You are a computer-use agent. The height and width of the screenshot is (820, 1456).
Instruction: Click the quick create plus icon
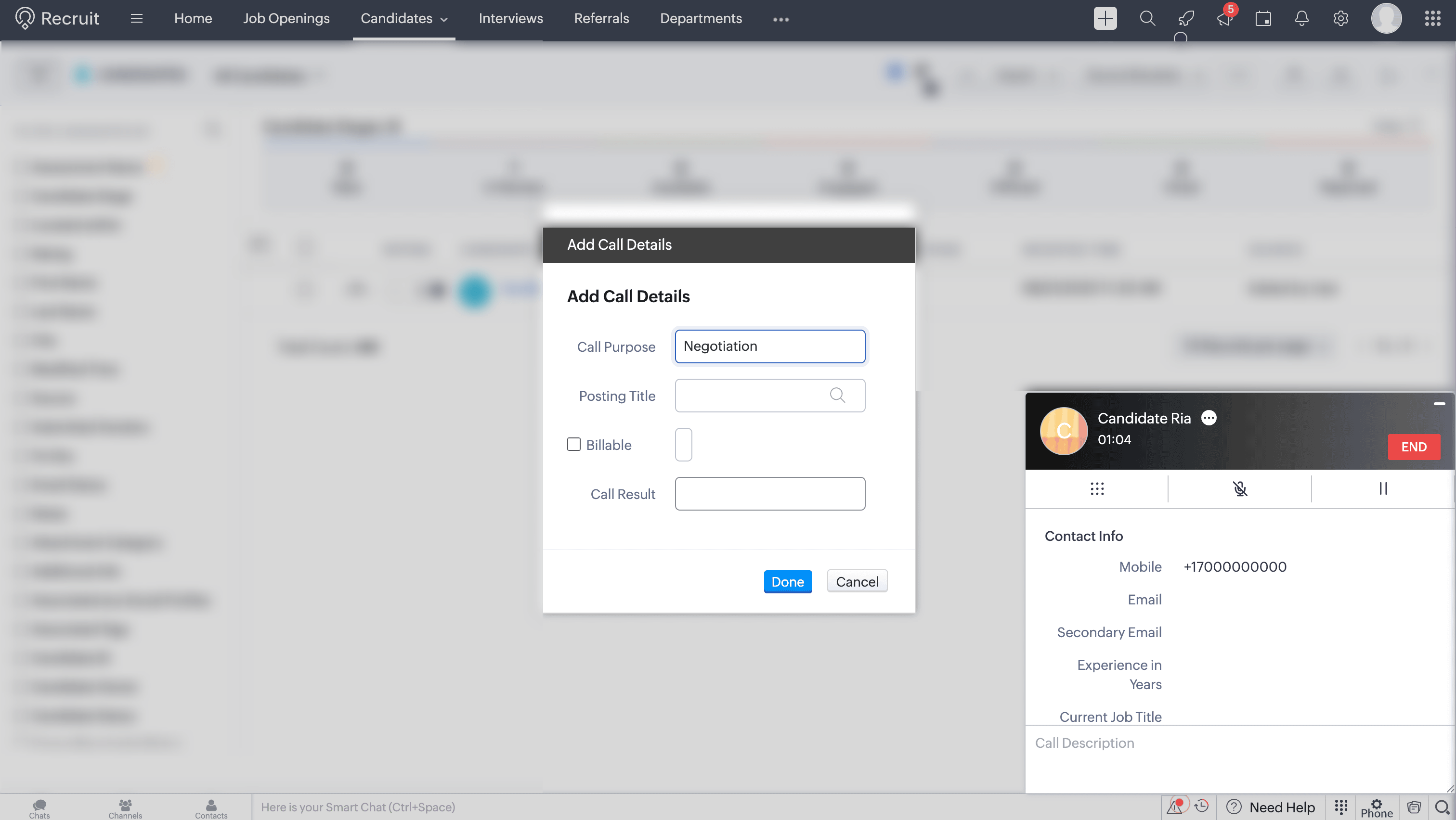tap(1105, 19)
